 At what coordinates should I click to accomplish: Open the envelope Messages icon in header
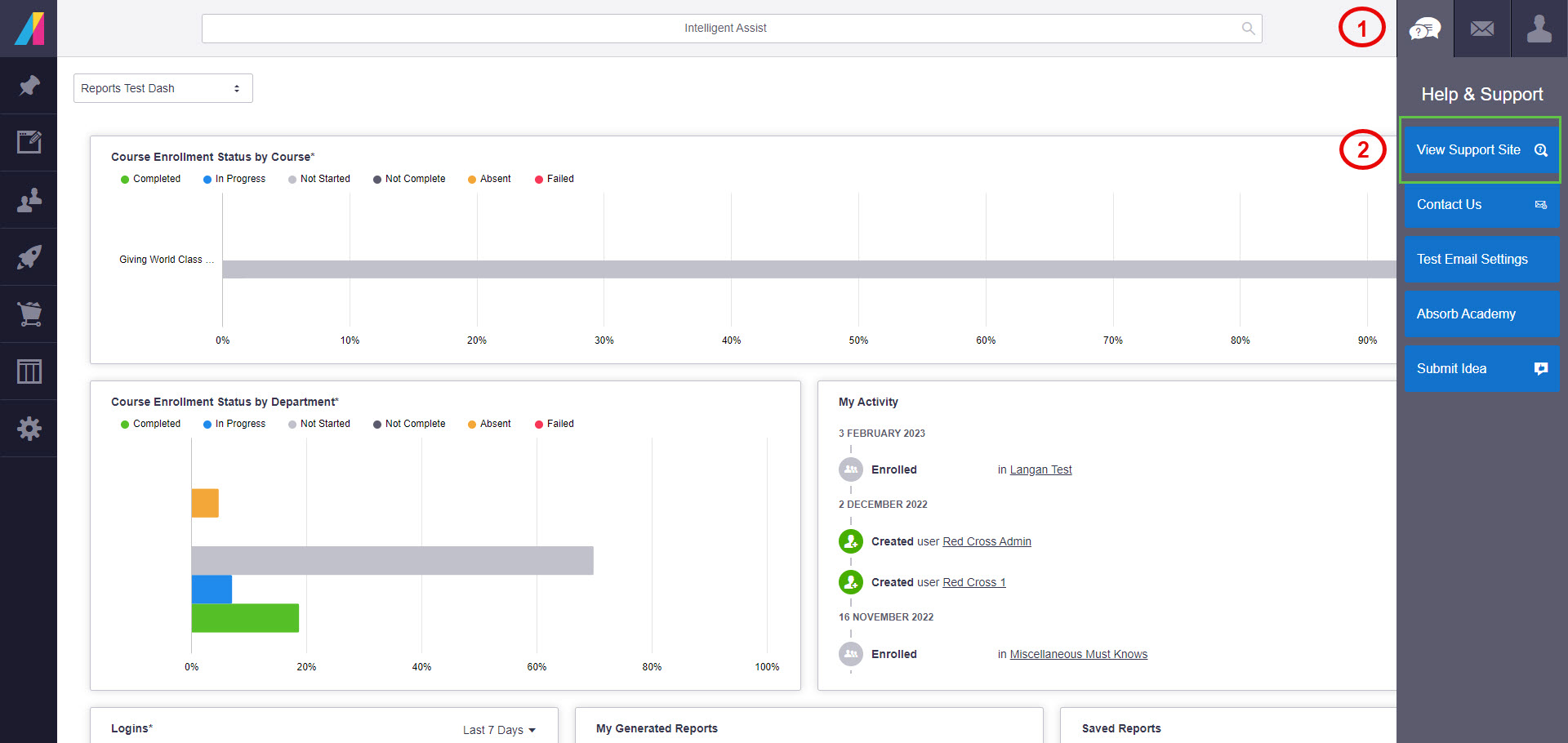tap(1482, 29)
